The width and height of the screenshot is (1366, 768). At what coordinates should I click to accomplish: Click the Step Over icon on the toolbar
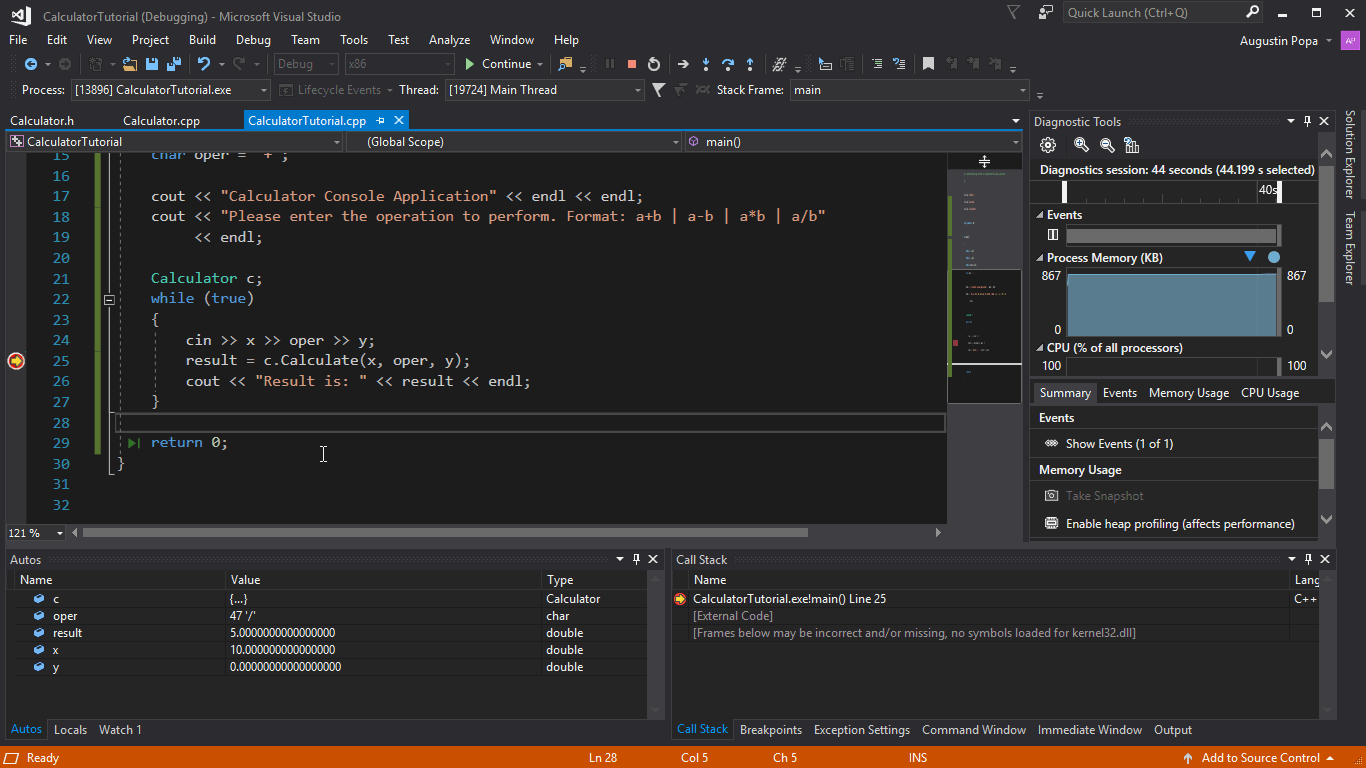(x=729, y=63)
